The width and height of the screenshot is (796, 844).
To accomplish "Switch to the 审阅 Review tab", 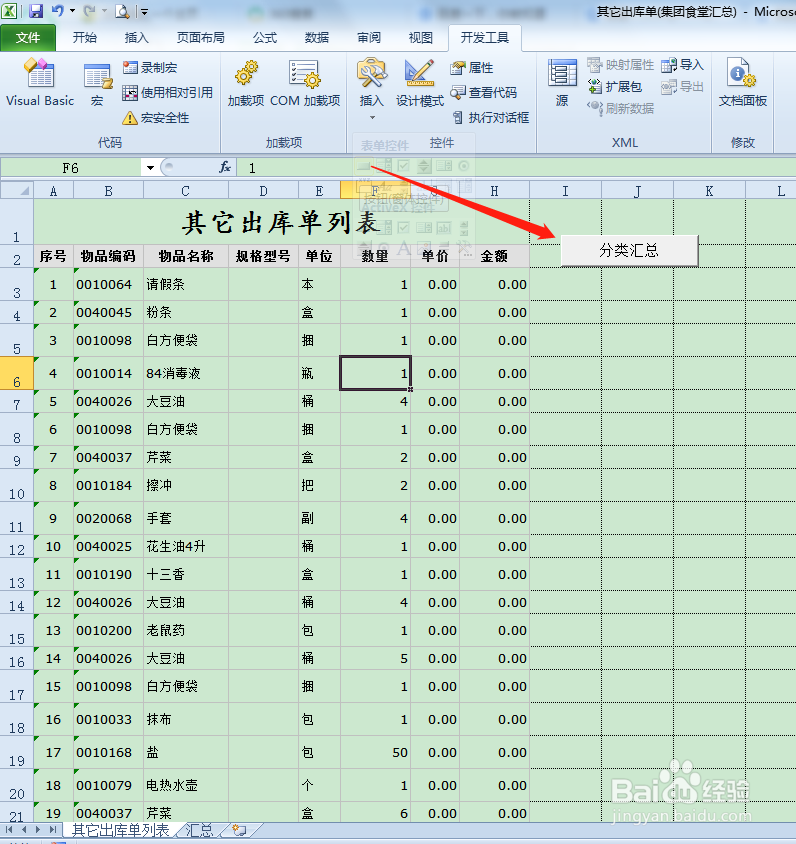I will [369, 38].
